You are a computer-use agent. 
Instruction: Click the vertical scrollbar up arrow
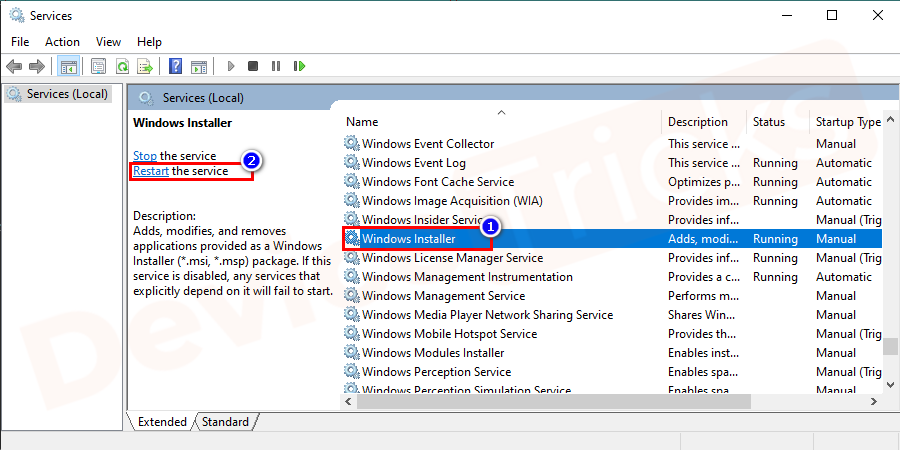click(x=890, y=119)
